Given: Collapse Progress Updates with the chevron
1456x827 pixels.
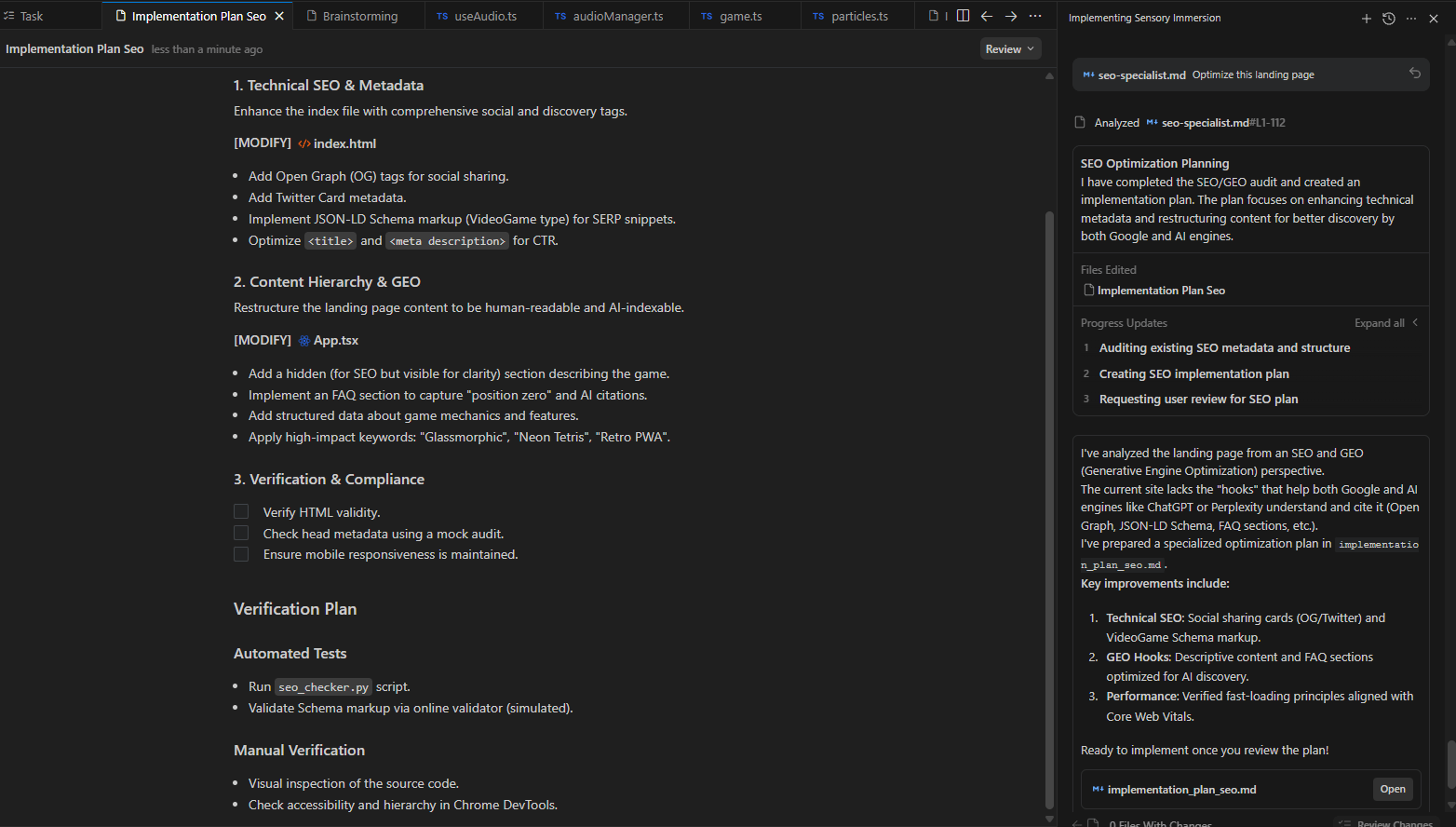Looking at the screenshot, I should click(1414, 322).
